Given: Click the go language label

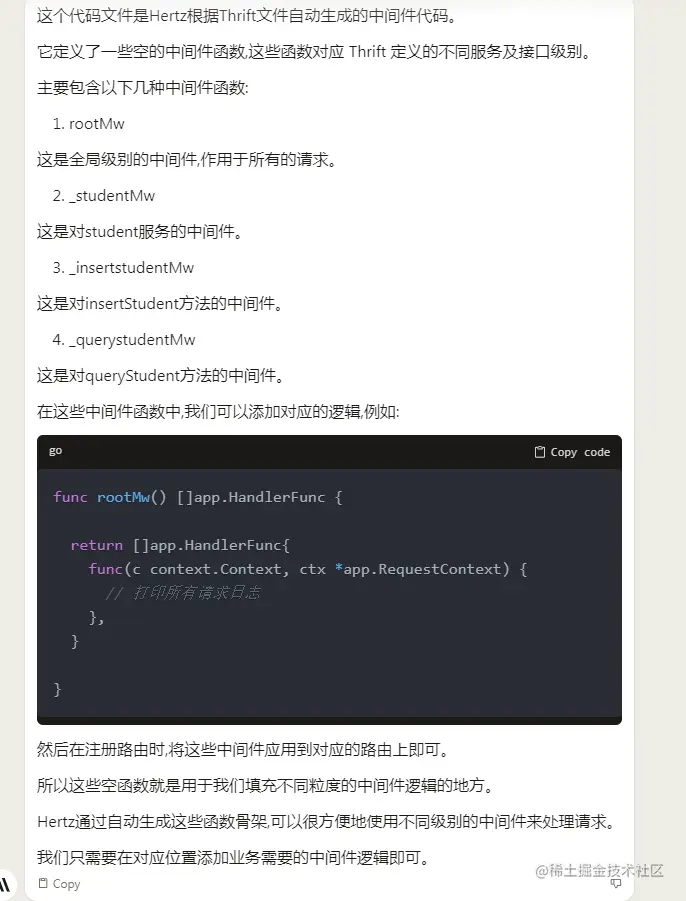Looking at the screenshot, I should [x=55, y=451].
